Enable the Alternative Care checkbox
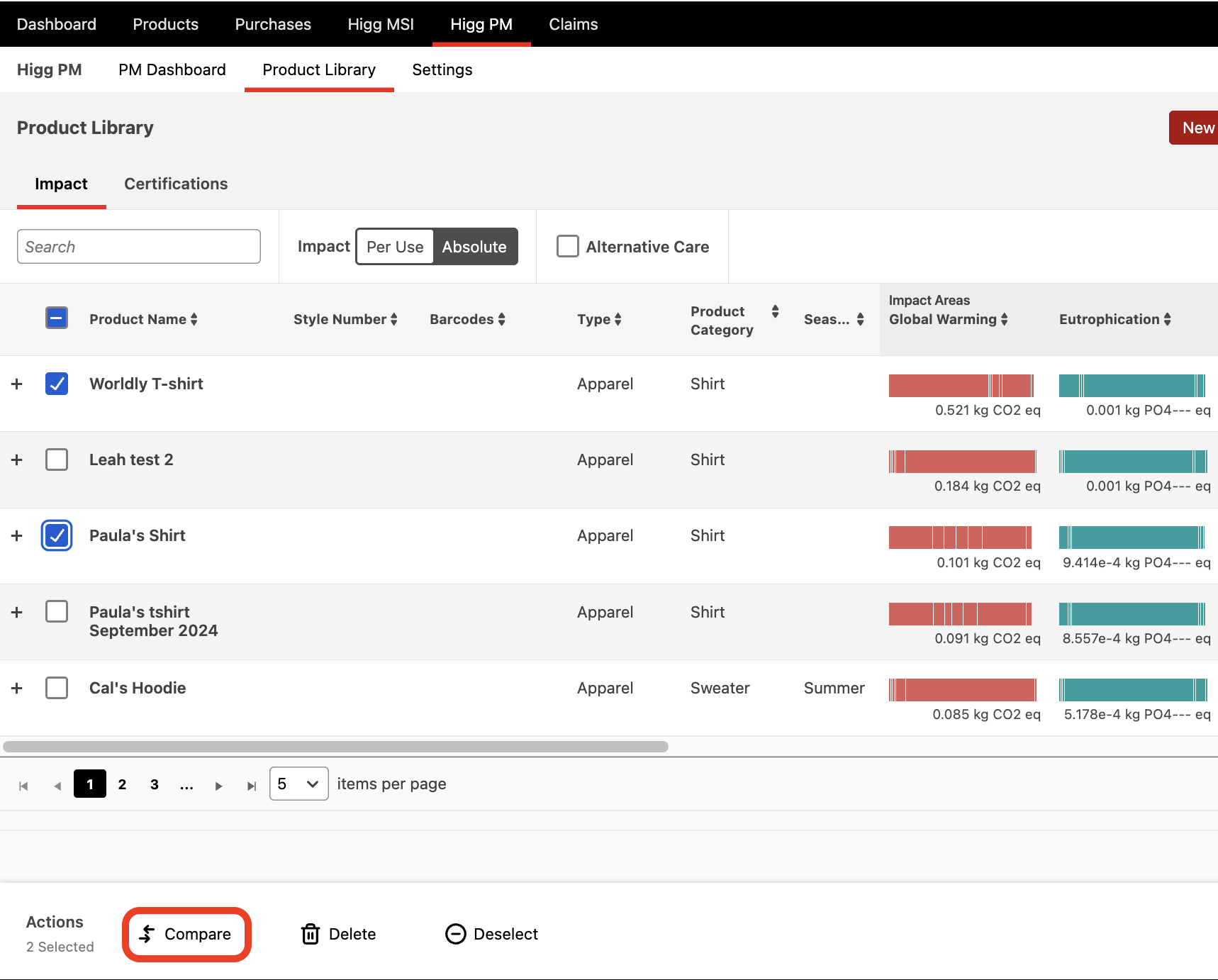The height and width of the screenshot is (980, 1218). (x=568, y=246)
